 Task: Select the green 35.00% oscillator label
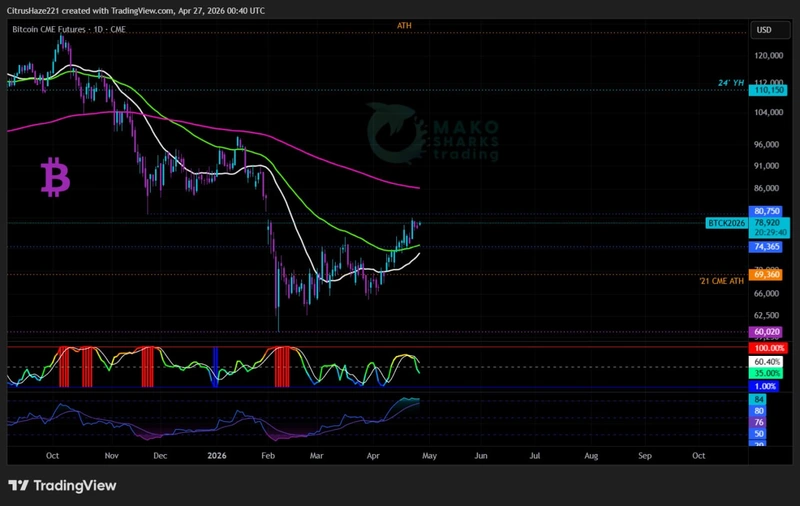click(769, 372)
